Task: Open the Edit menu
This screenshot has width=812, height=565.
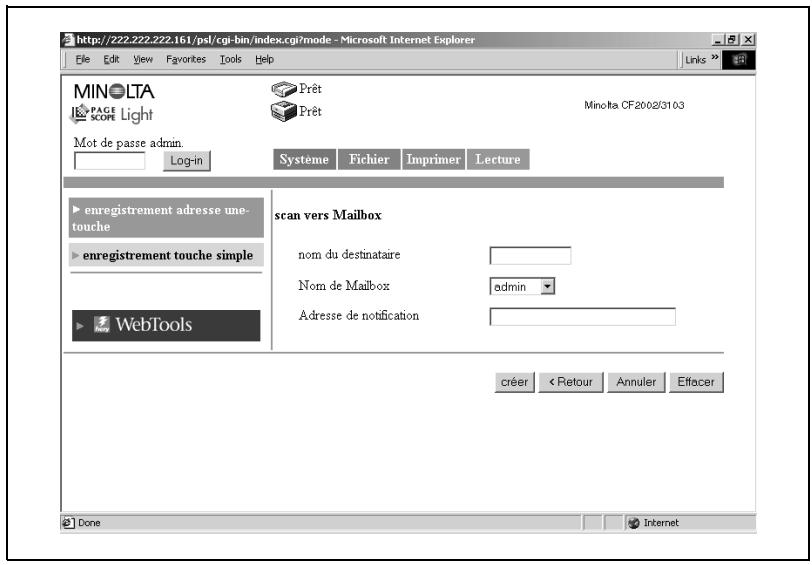Action: pyautogui.click(x=111, y=60)
